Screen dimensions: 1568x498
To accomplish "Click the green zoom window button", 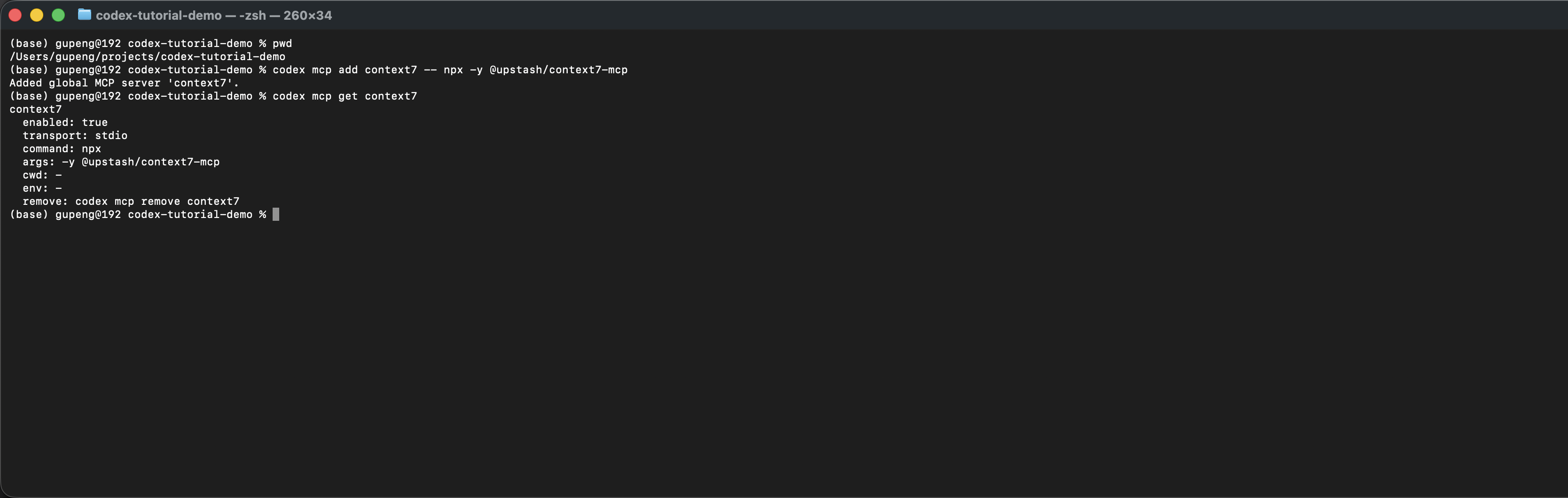I will (x=58, y=15).
